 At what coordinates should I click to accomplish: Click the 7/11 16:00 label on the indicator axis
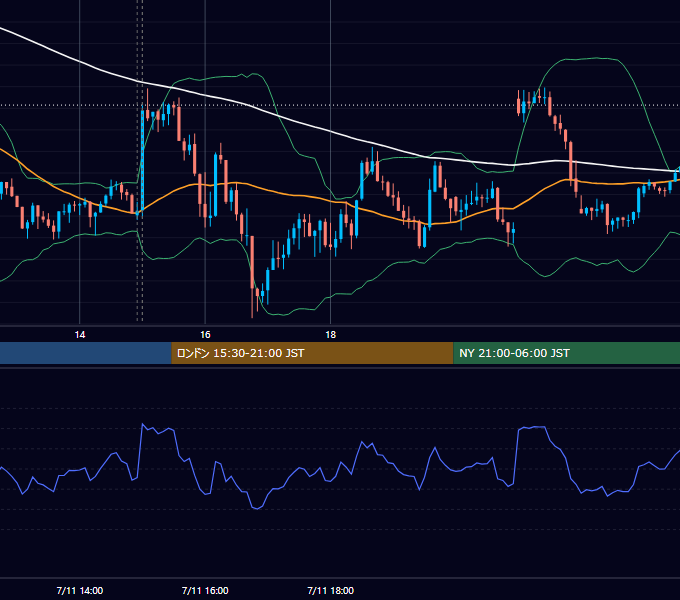coord(205,590)
